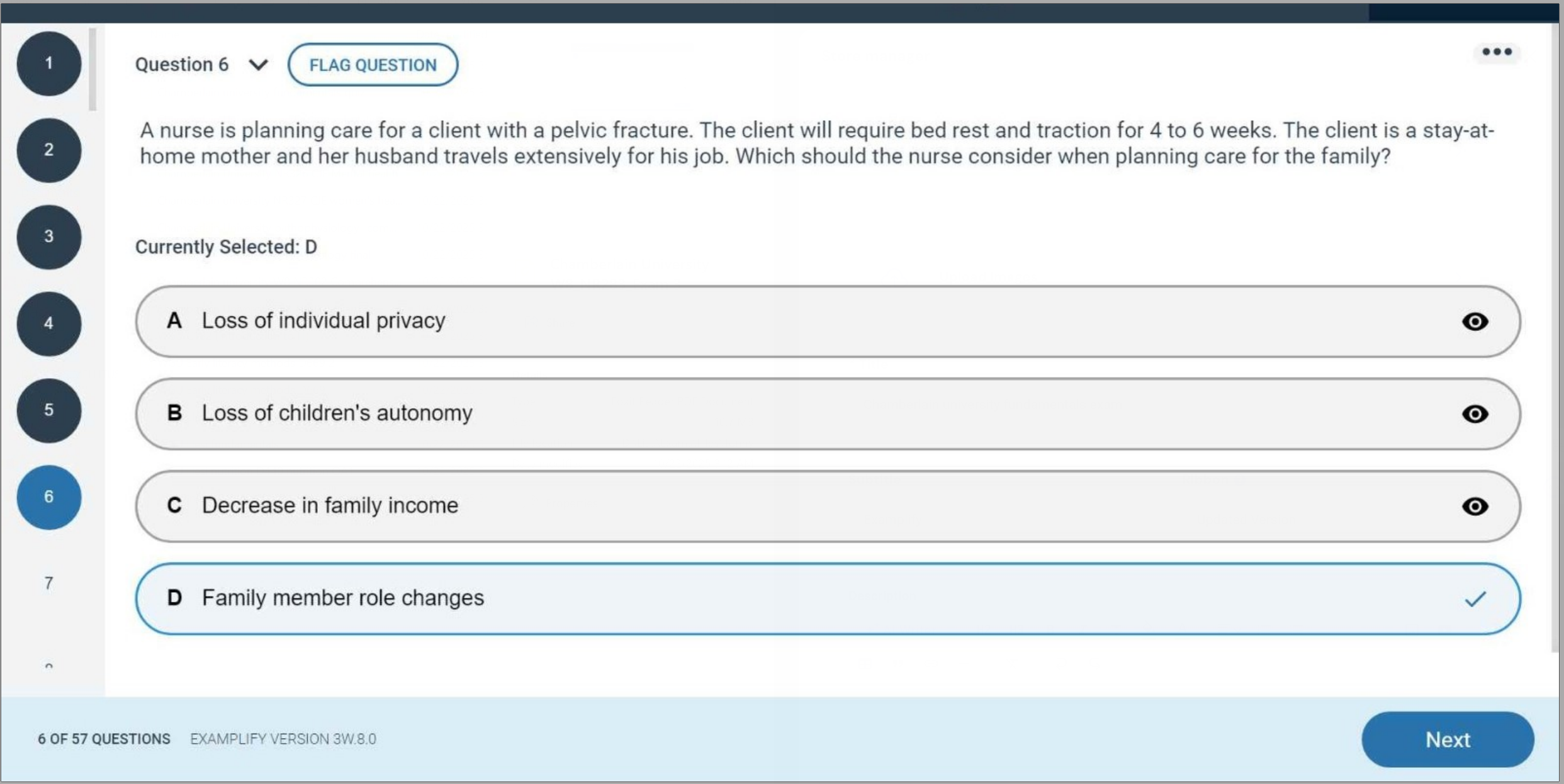Image resolution: width=1564 pixels, height=784 pixels.
Task: Click the highlighted question 6 circle
Action: 48,496
